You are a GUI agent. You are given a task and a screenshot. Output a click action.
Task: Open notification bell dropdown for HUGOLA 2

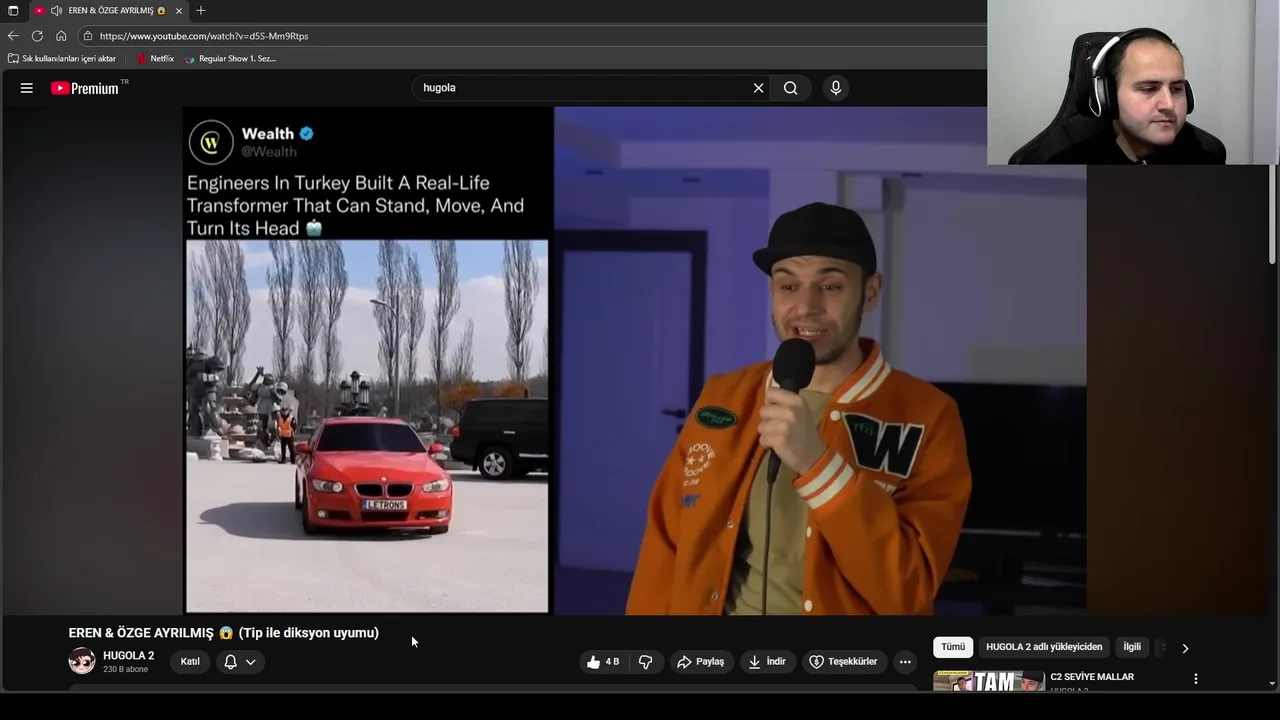point(240,662)
